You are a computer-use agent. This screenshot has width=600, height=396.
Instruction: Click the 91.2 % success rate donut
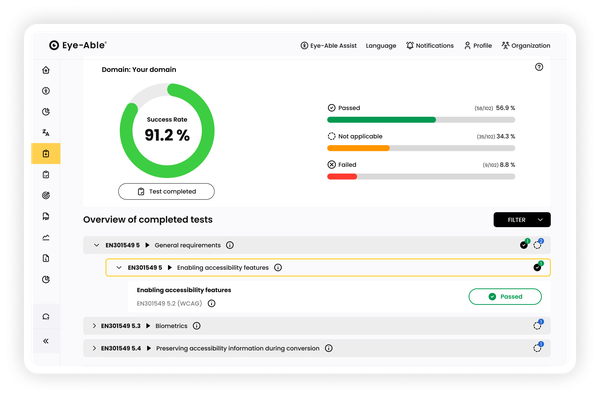pos(167,130)
